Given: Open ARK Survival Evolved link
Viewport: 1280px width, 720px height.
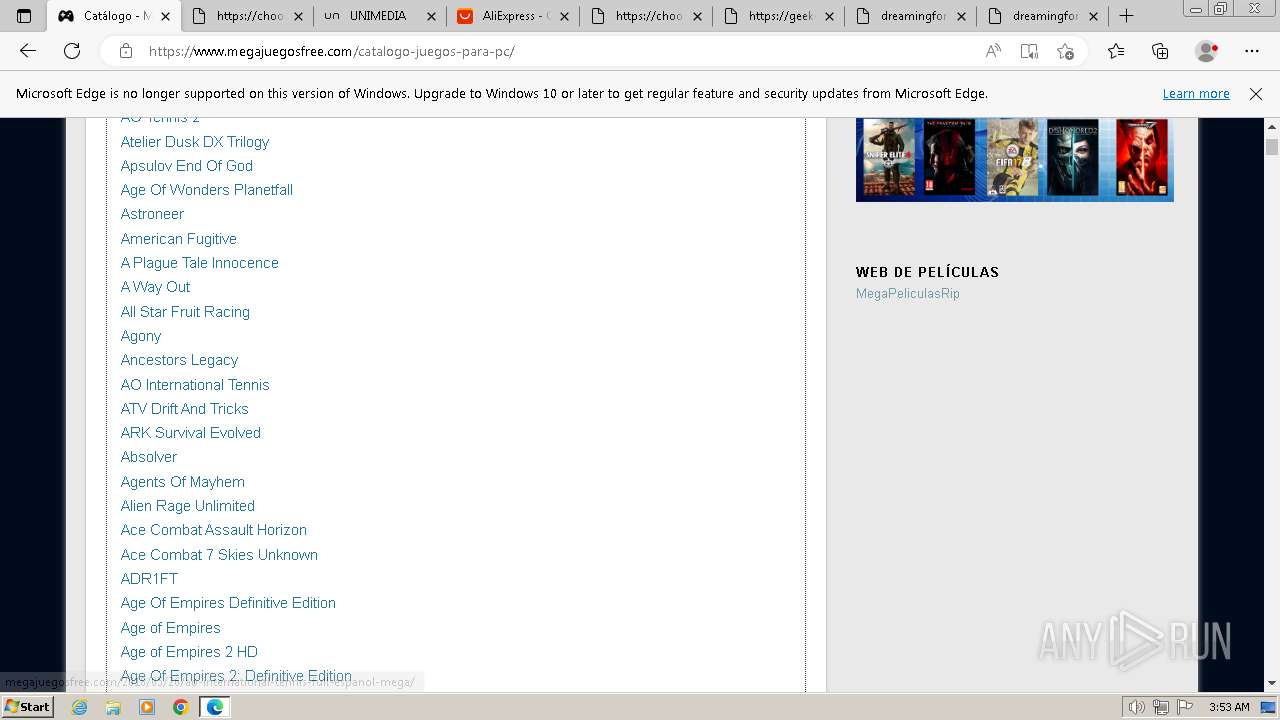Looking at the screenshot, I should click(x=191, y=433).
